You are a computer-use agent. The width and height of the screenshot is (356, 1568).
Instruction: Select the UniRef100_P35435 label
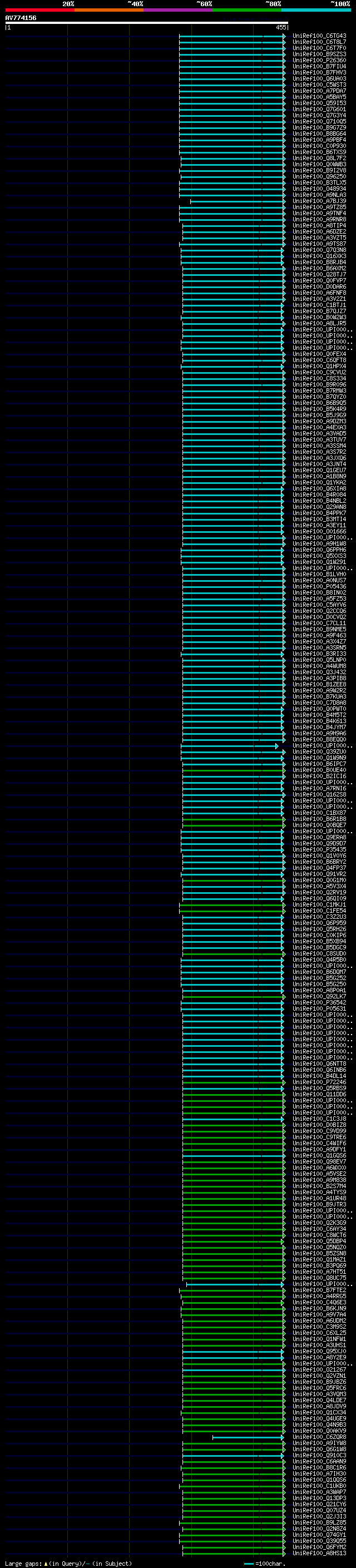pyautogui.click(x=319, y=850)
